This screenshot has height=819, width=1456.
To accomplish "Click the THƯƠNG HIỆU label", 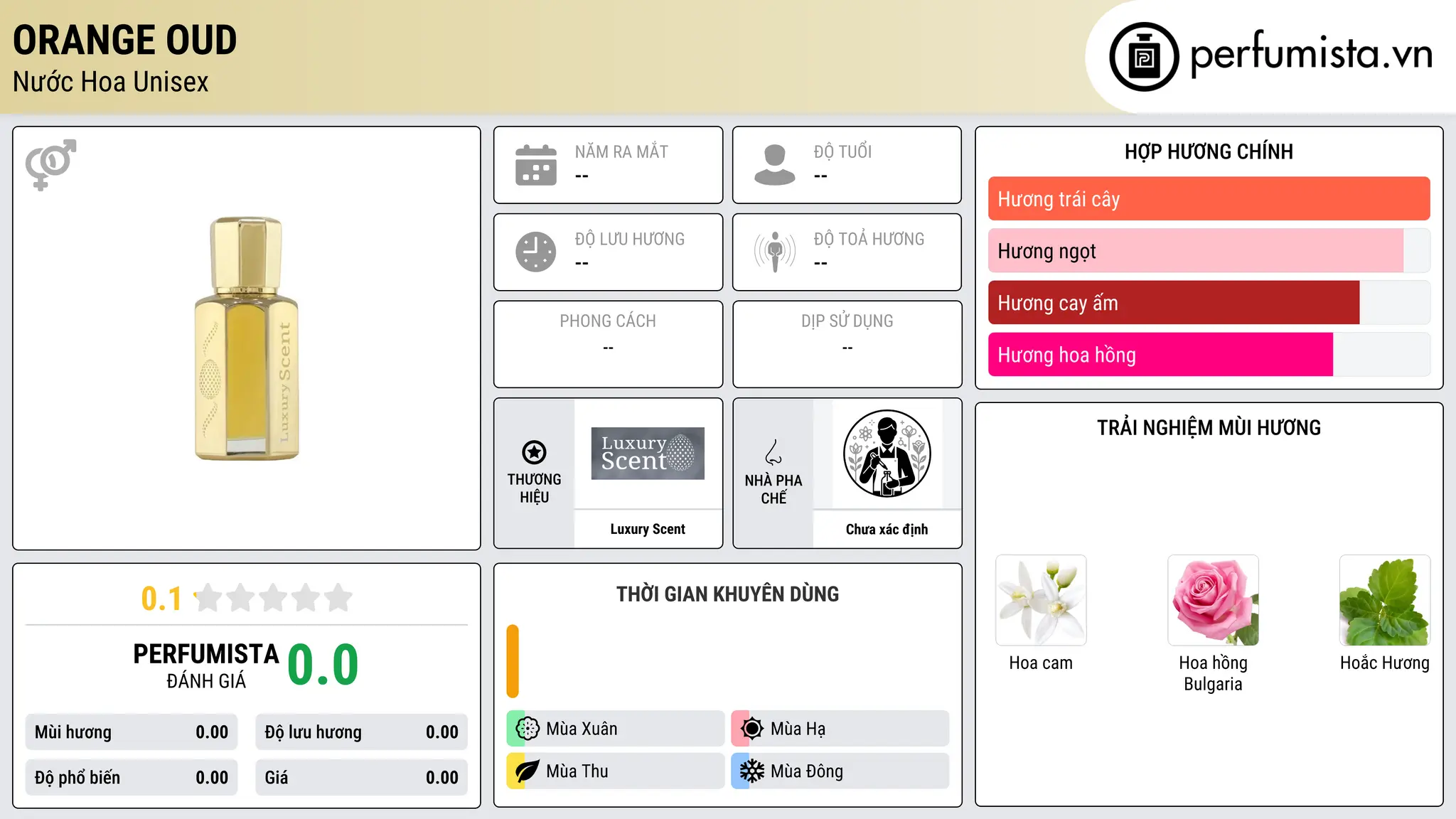I will tap(534, 488).
